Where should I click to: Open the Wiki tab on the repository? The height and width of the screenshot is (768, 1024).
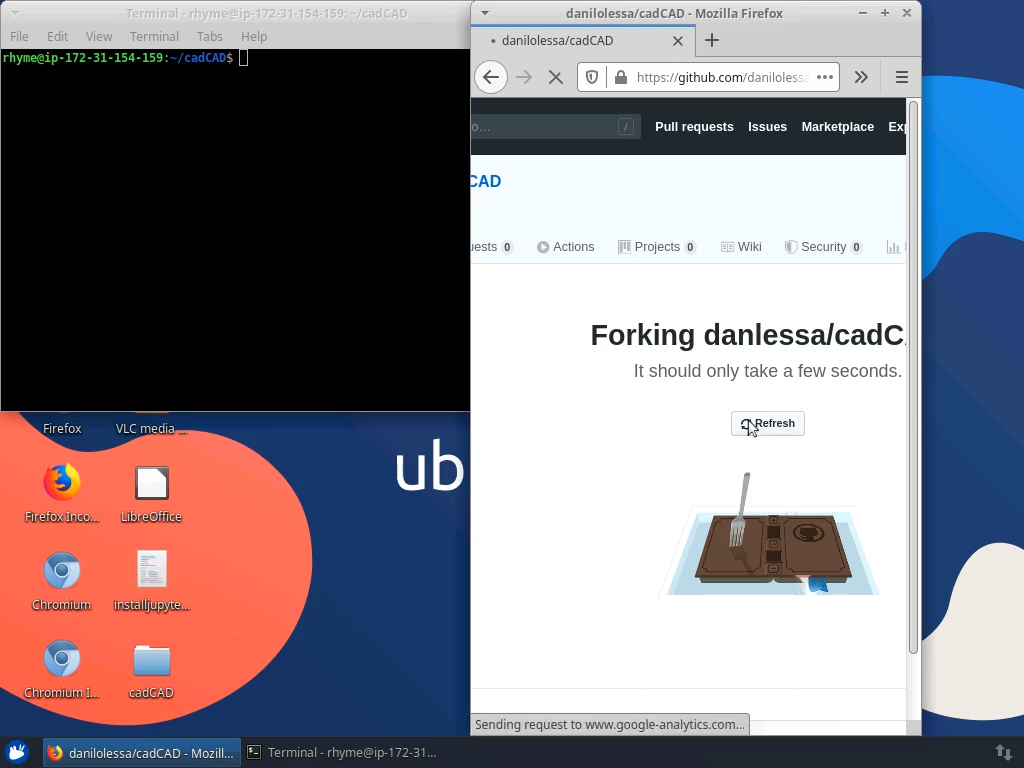(741, 246)
